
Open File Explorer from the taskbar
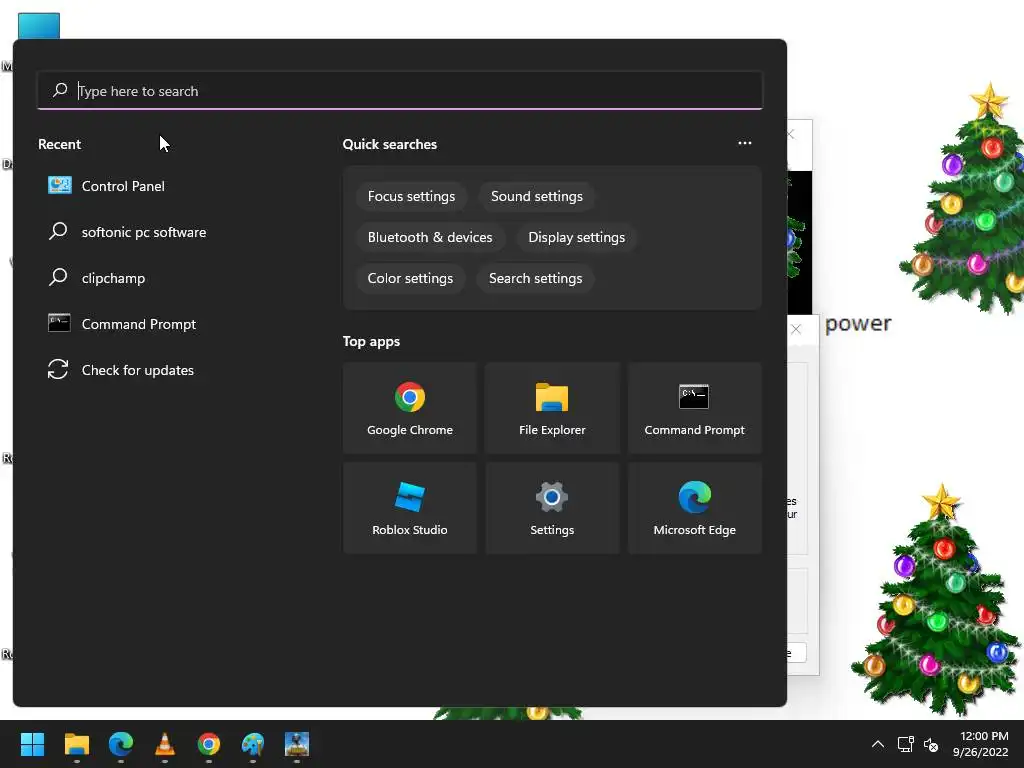(x=76, y=744)
